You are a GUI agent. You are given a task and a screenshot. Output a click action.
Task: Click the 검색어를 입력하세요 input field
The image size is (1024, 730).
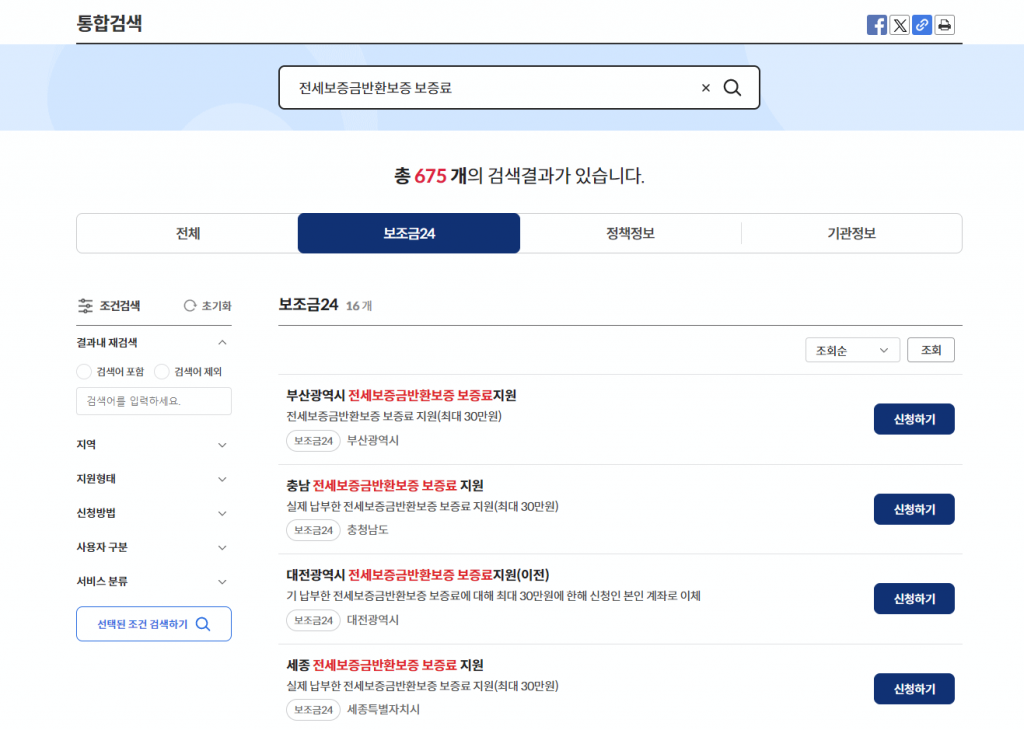pyautogui.click(x=154, y=401)
